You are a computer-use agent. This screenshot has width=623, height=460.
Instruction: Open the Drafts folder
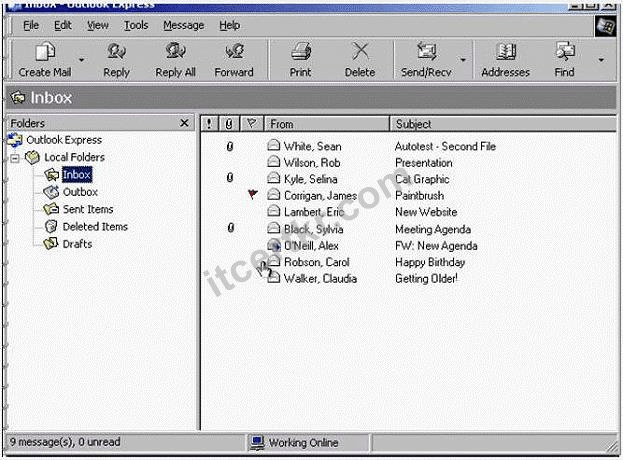[x=77, y=244]
